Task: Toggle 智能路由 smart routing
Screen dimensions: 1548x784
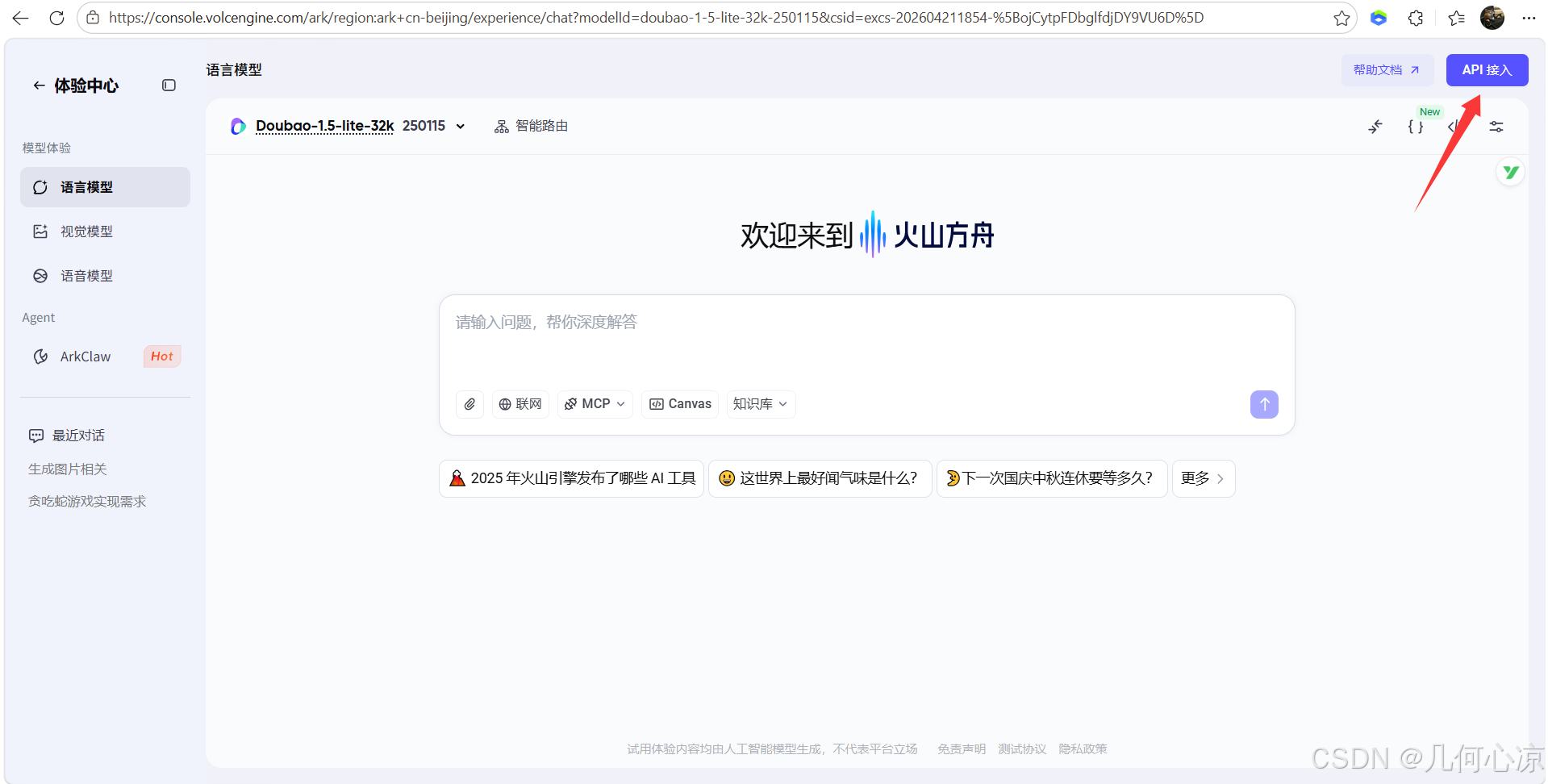Action: point(531,127)
